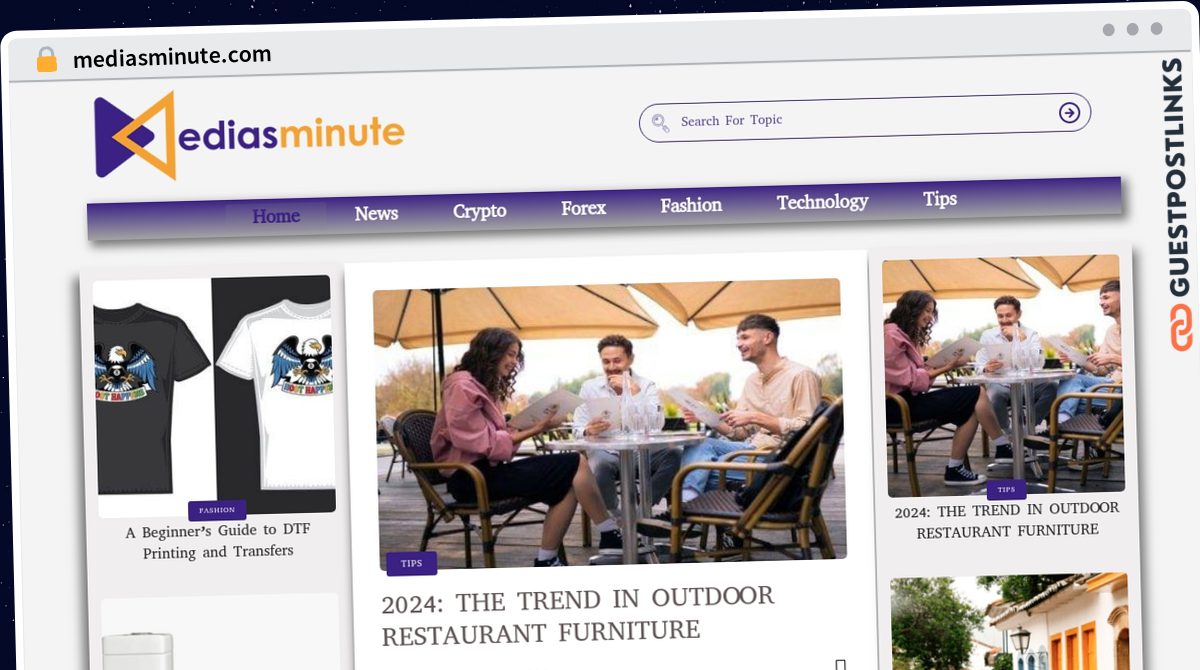The height and width of the screenshot is (670, 1200).
Task: Open the Home menu item
Action: point(276,216)
